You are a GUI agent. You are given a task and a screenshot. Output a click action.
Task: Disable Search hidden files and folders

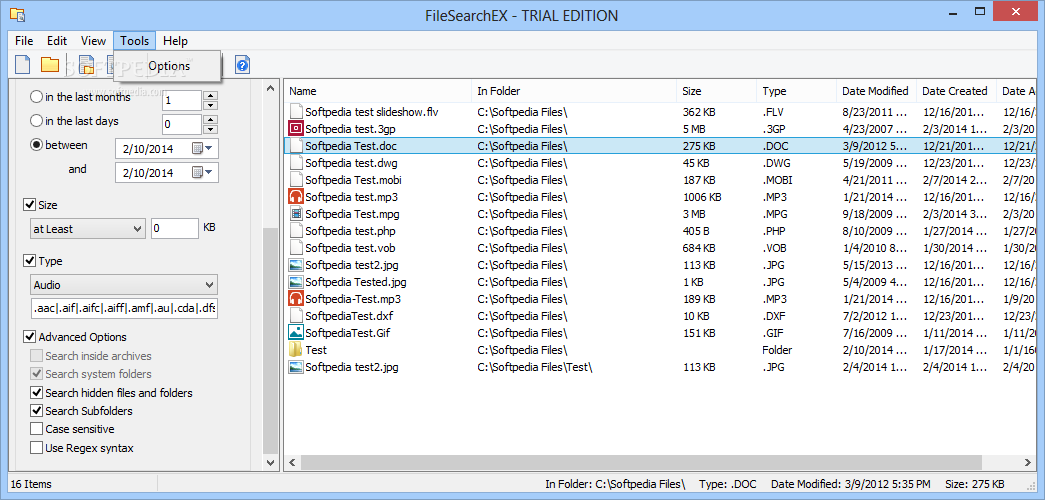(36, 393)
